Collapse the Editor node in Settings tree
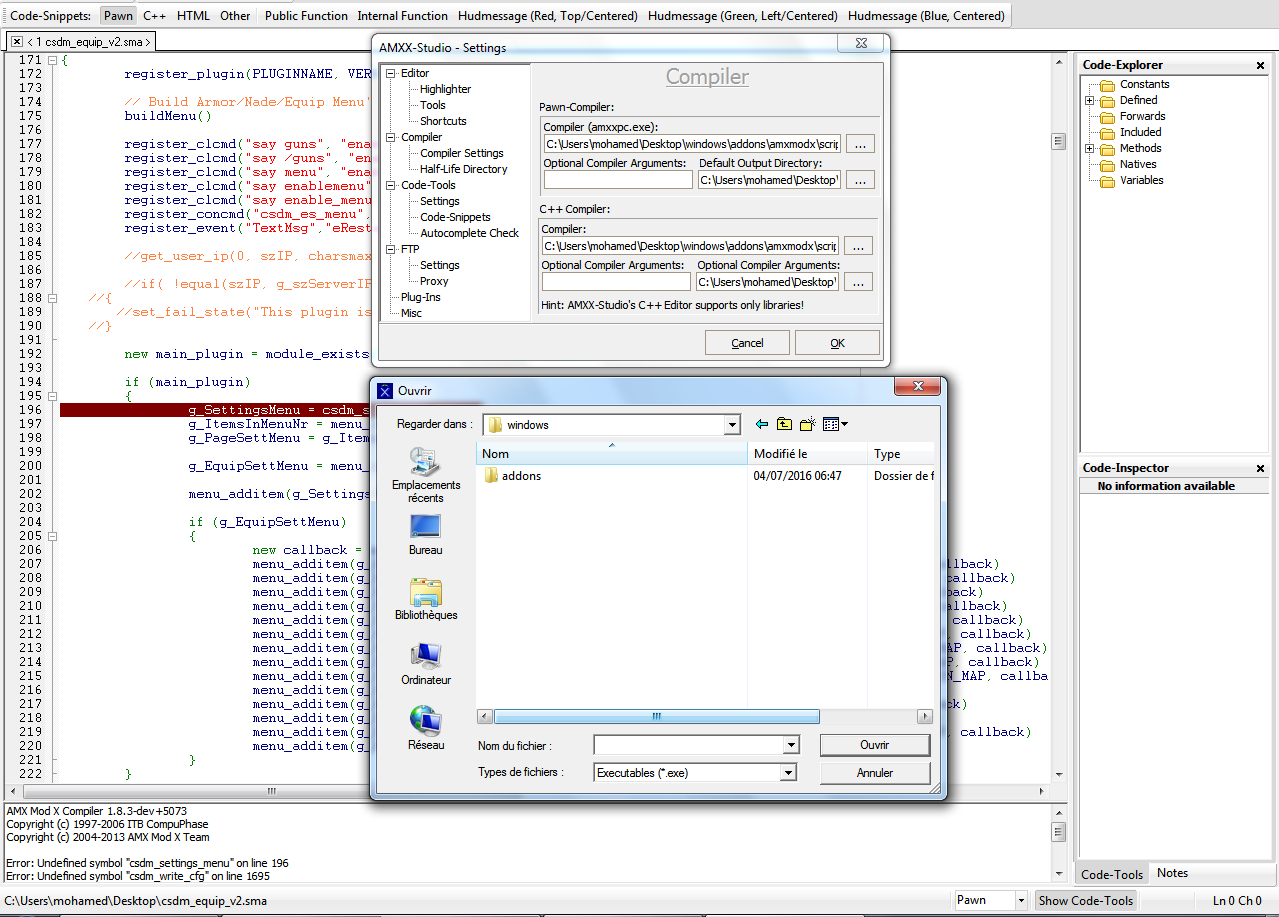 [391, 73]
